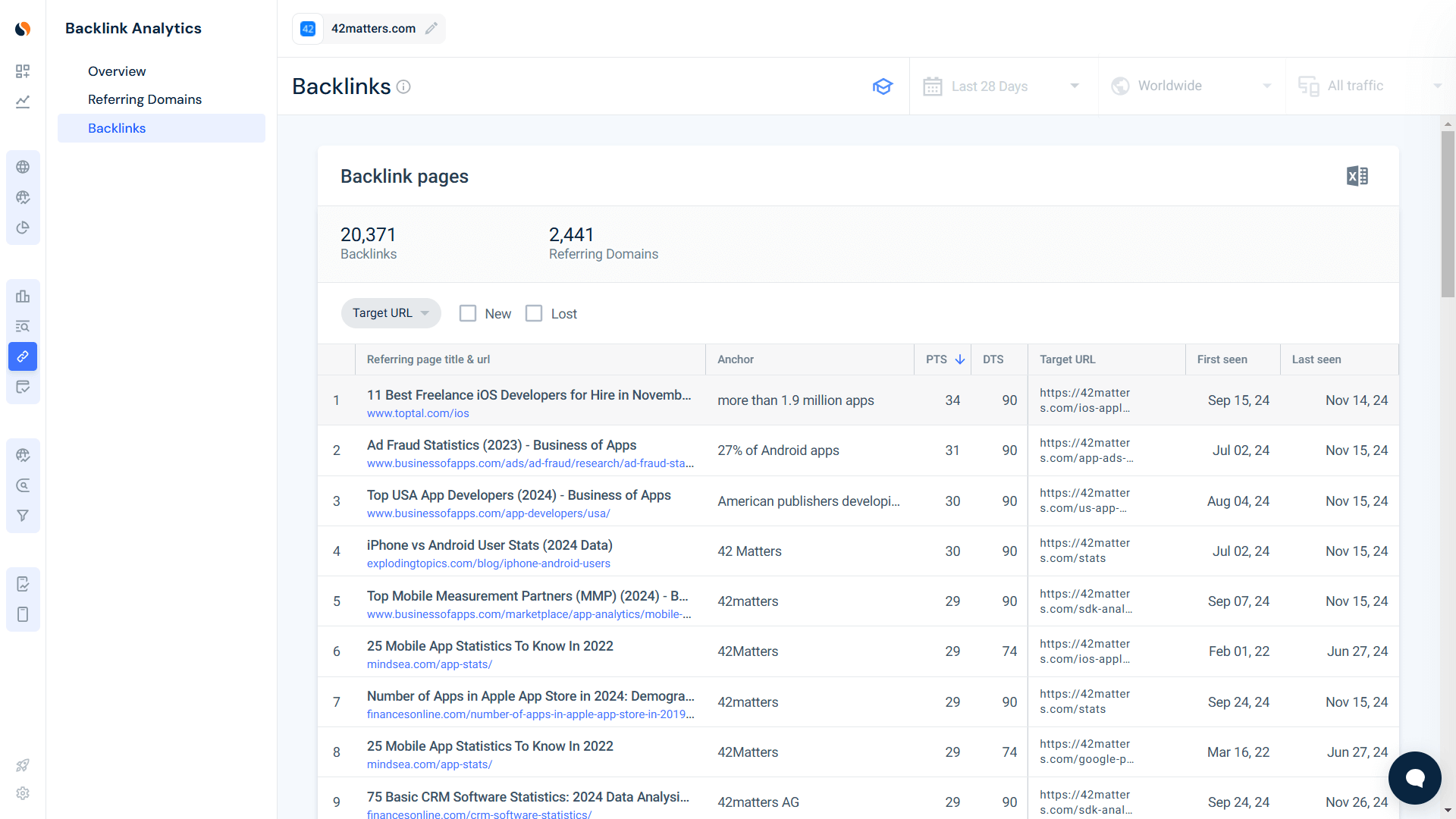Open the funnel filter sidebar icon
The image size is (1456, 819).
(x=23, y=516)
